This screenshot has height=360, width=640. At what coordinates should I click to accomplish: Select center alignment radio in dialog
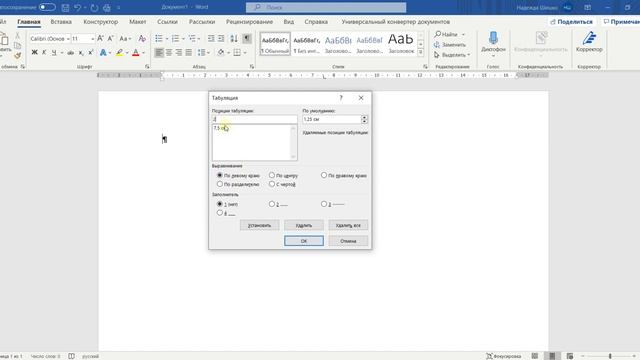click(272, 175)
